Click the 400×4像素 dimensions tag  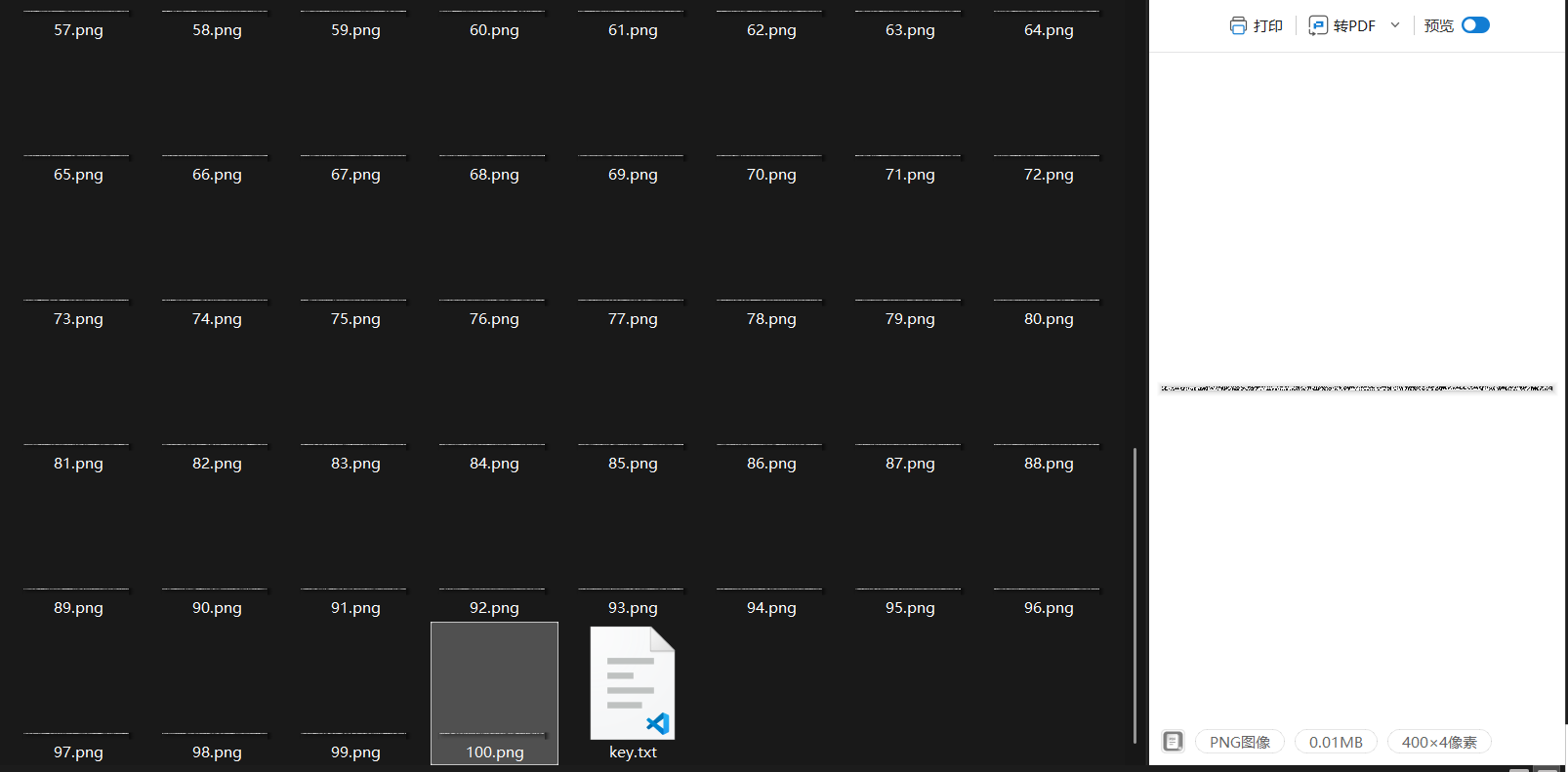click(x=1439, y=742)
